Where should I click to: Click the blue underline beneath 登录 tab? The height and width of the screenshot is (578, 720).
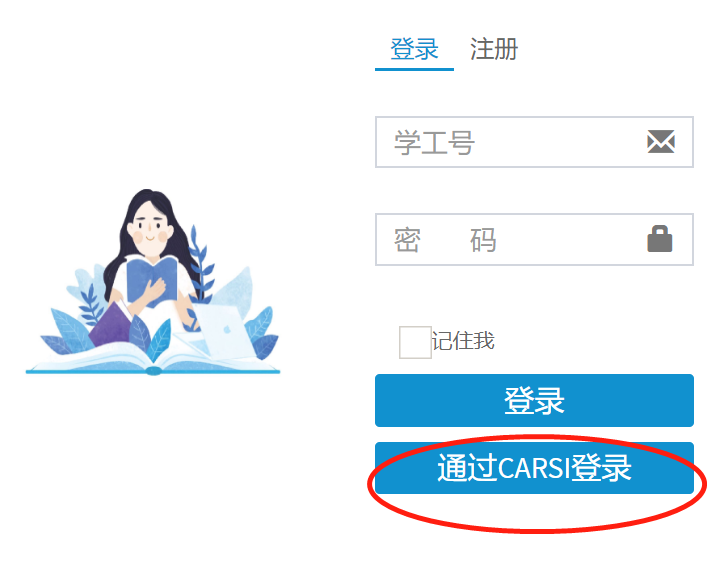tap(414, 69)
